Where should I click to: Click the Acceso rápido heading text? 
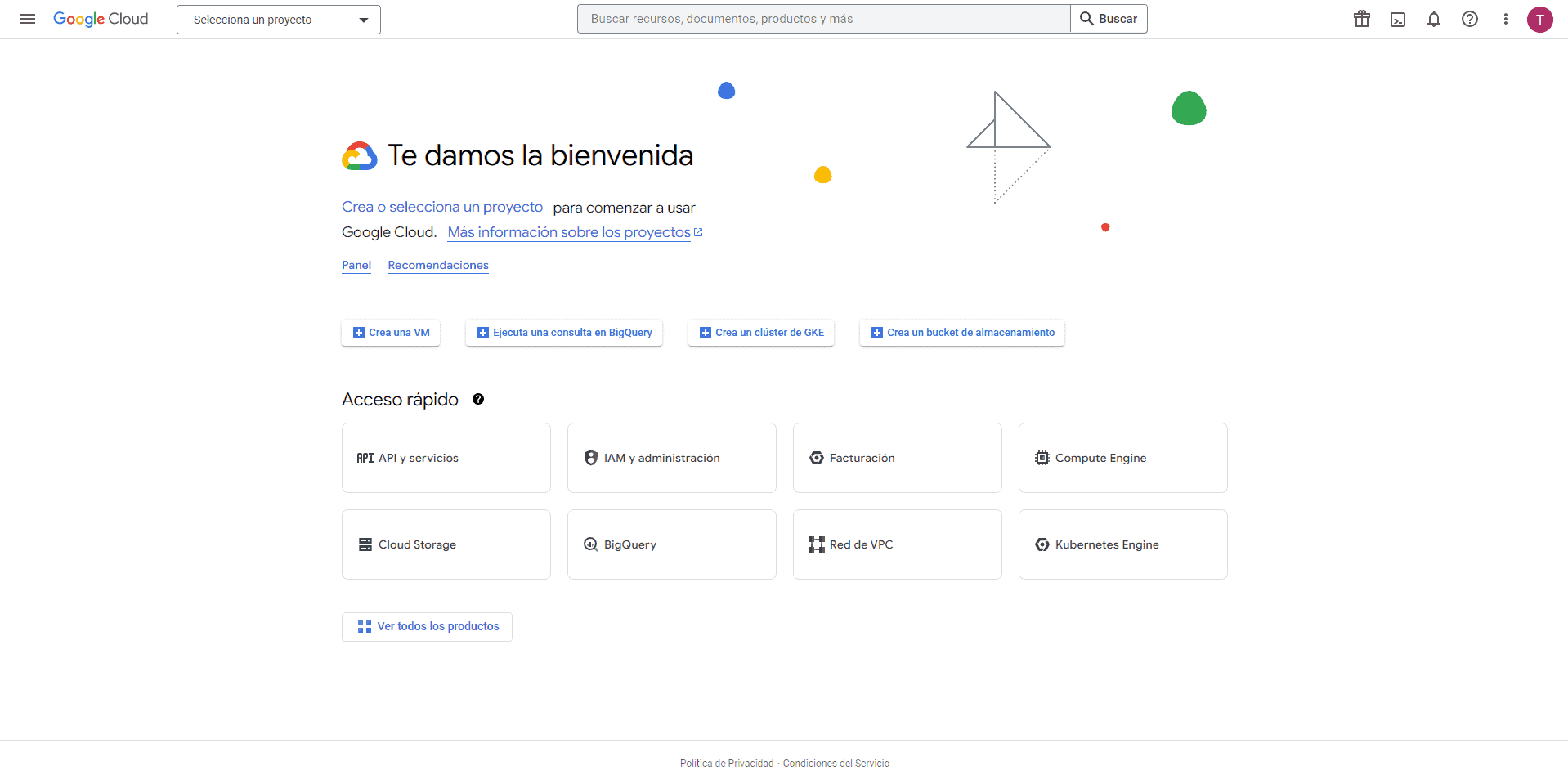coord(400,400)
